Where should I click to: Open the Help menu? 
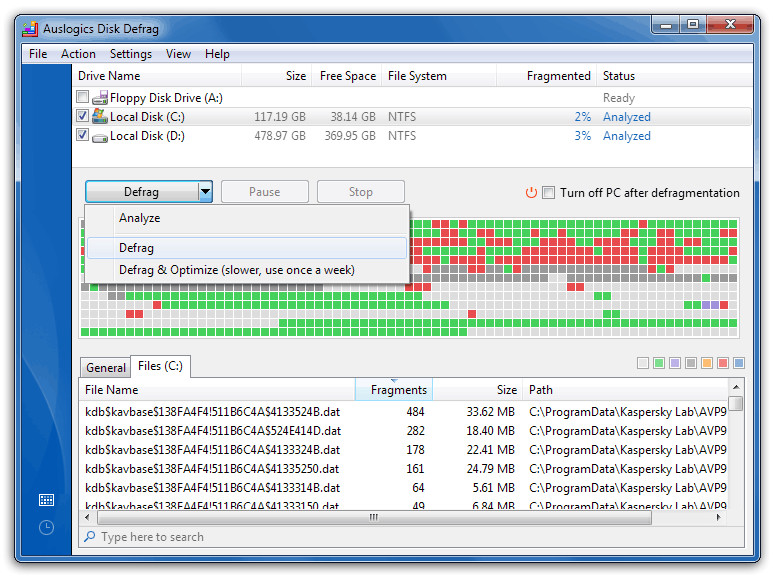click(x=217, y=53)
